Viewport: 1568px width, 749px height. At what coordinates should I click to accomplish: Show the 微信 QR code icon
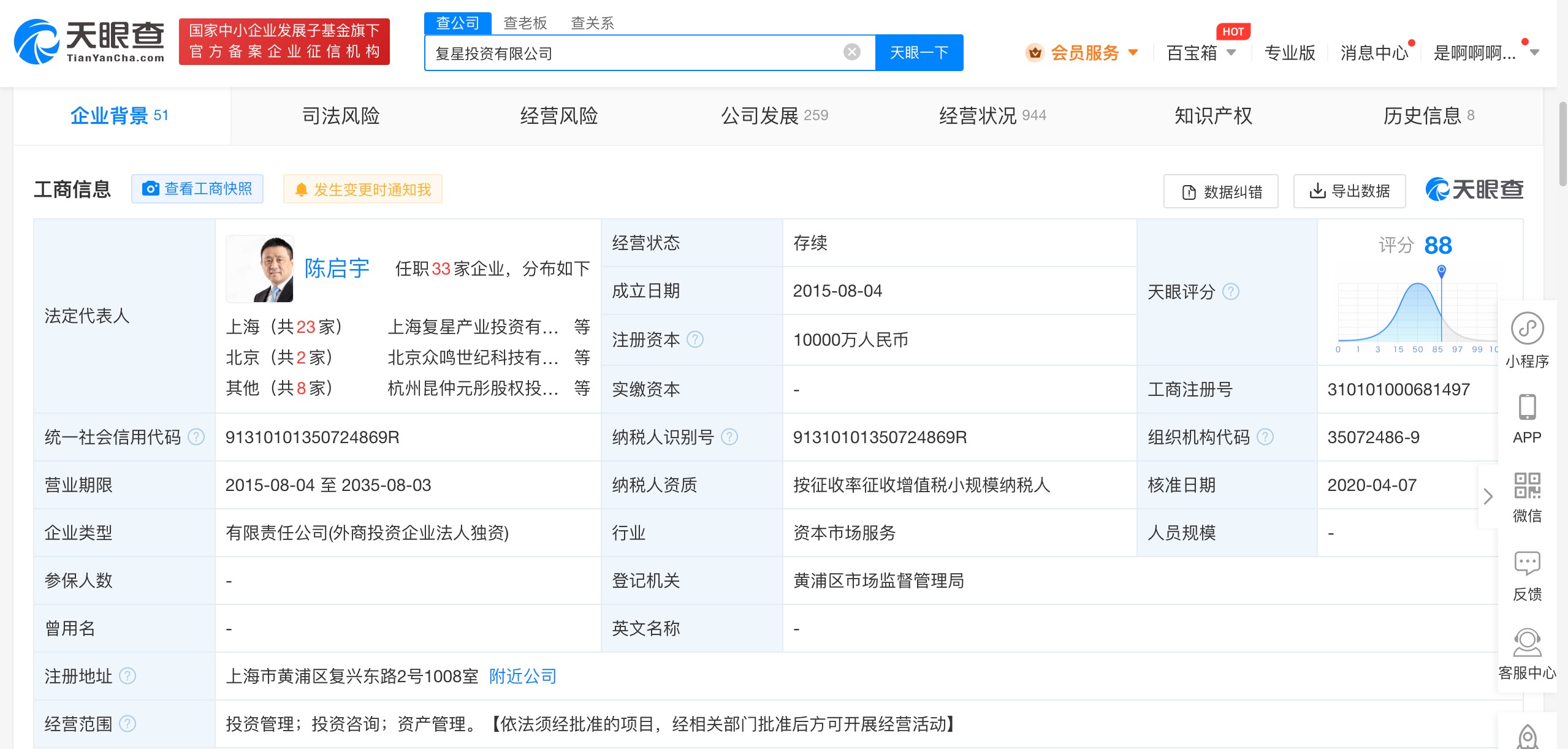coord(1526,486)
